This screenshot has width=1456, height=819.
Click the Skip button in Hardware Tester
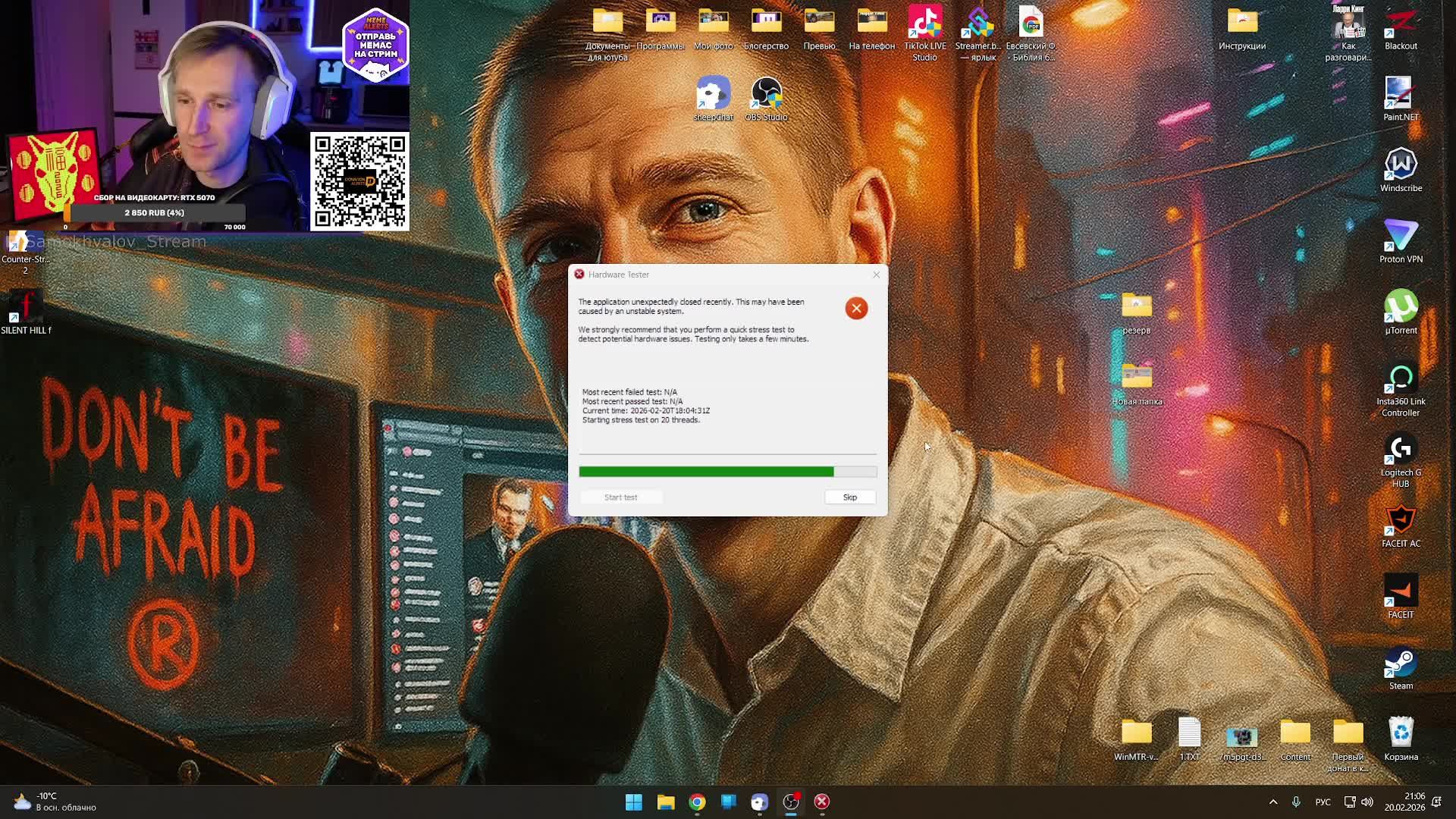849,497
